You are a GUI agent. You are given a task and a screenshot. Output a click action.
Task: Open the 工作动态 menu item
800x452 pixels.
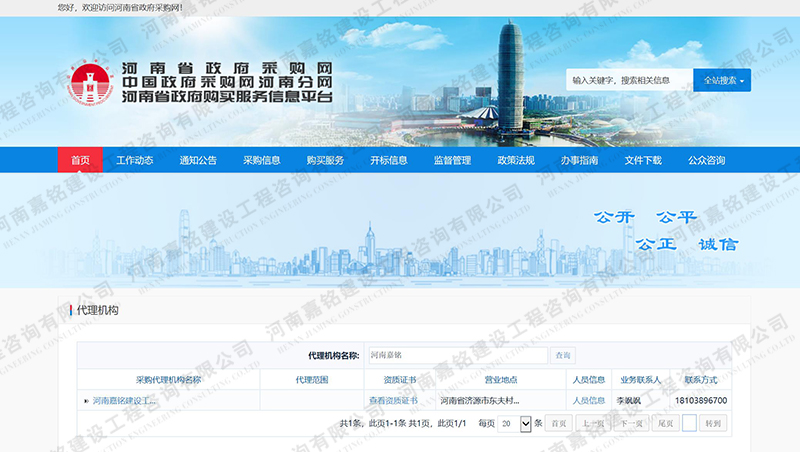pos(134,160)
